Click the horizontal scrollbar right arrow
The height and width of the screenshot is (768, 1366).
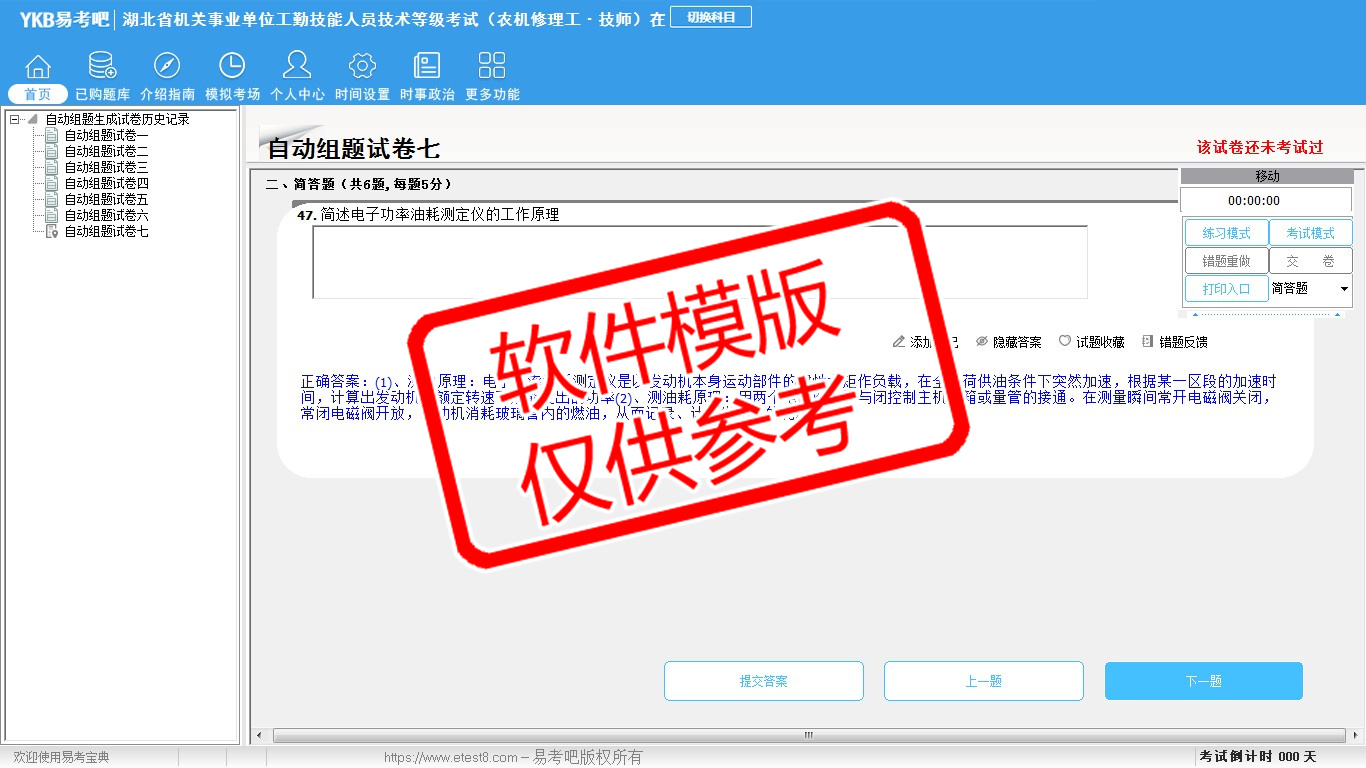click(1356, 736)
